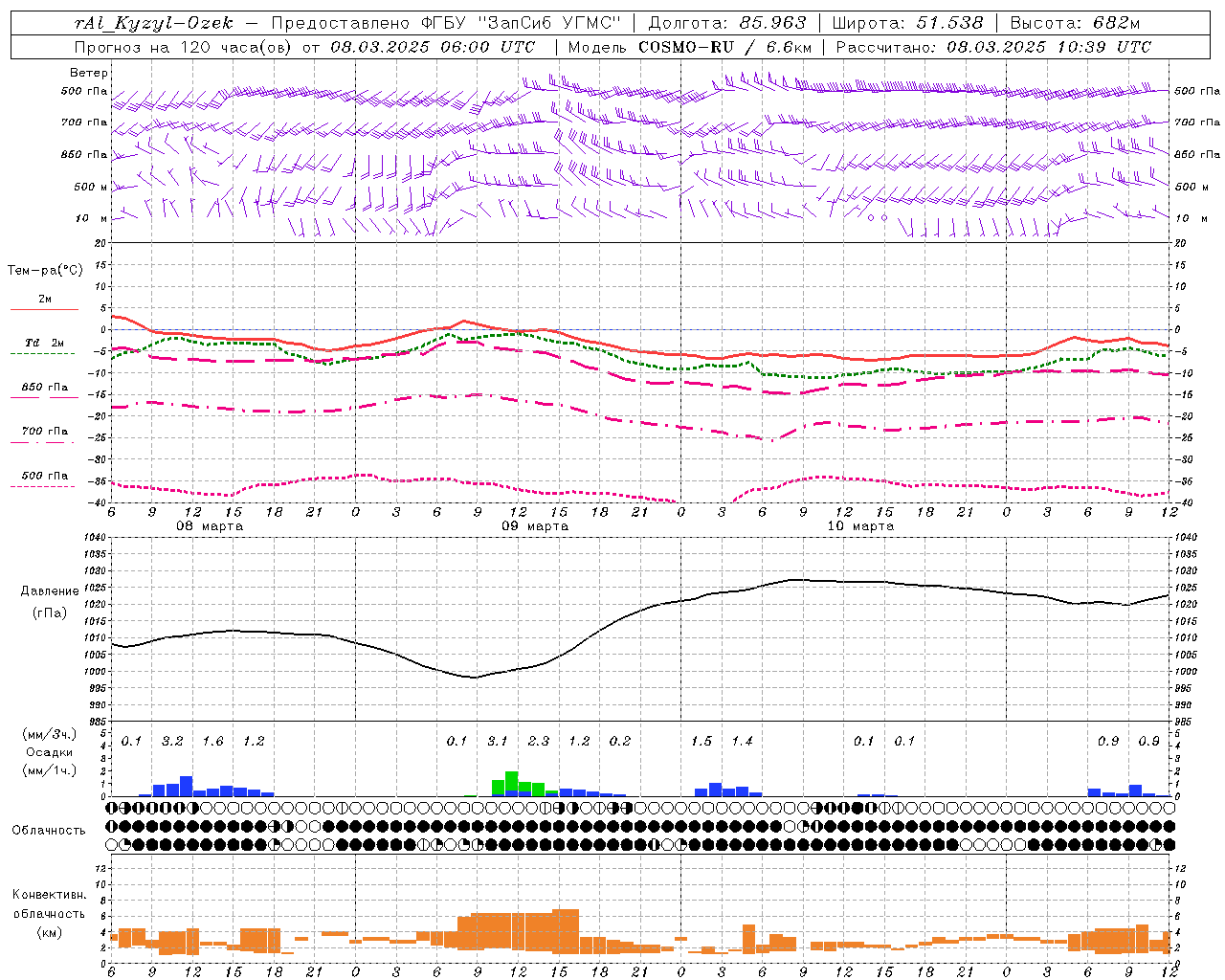Click the station name rAl_Kyzyl-Ozek
1225x980 pixels.
pyautogui.click(x=154, y=24)
